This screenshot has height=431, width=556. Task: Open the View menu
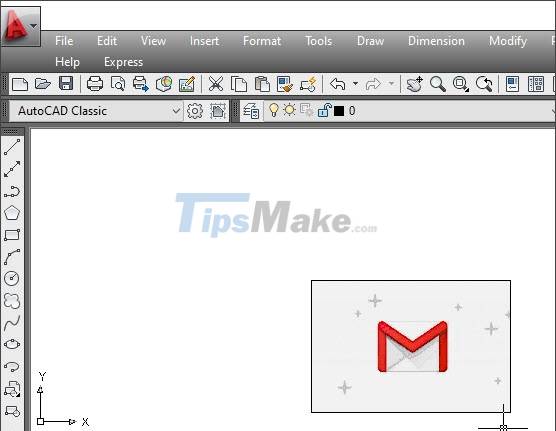click(153, 41)
